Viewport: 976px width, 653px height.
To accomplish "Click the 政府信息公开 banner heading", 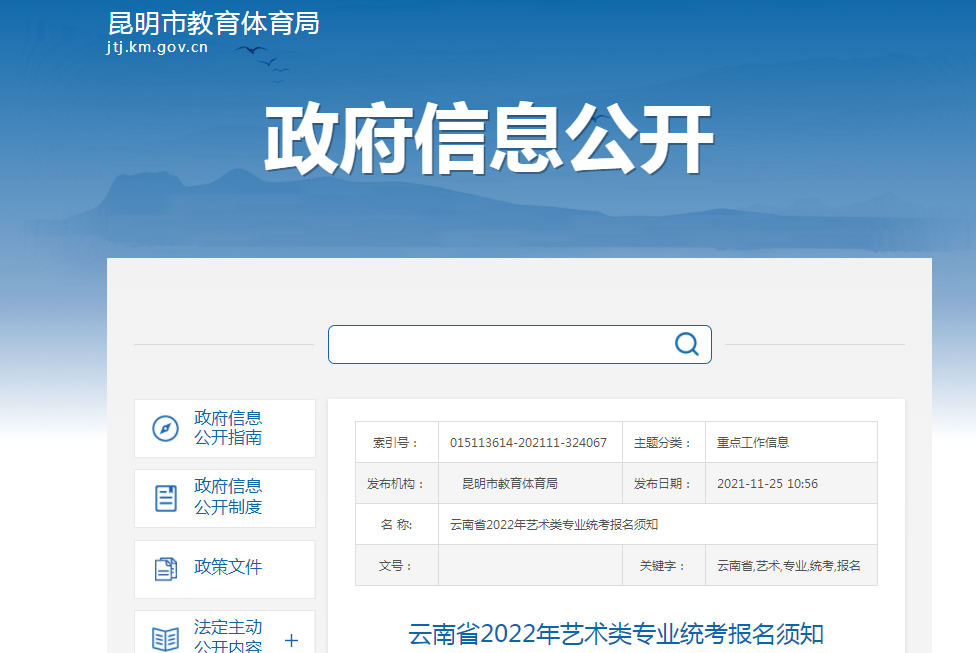I will coord(489,138).
